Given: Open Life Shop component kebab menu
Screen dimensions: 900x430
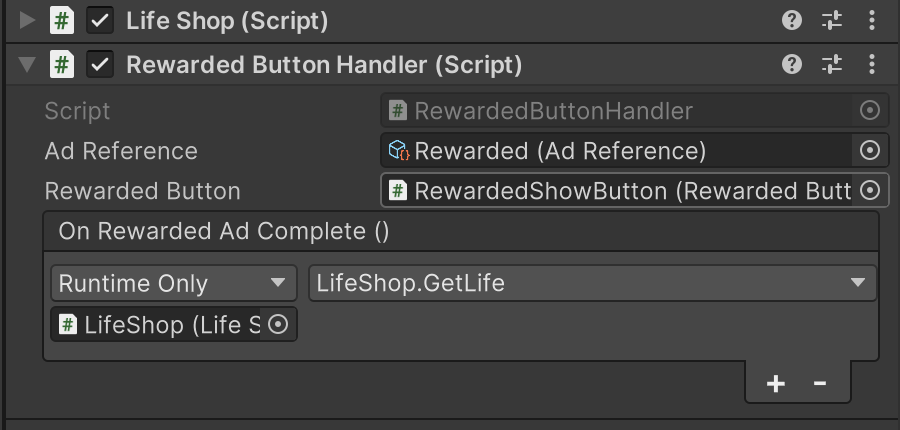Looking at the screenshot, I should [x=872, y=20].
